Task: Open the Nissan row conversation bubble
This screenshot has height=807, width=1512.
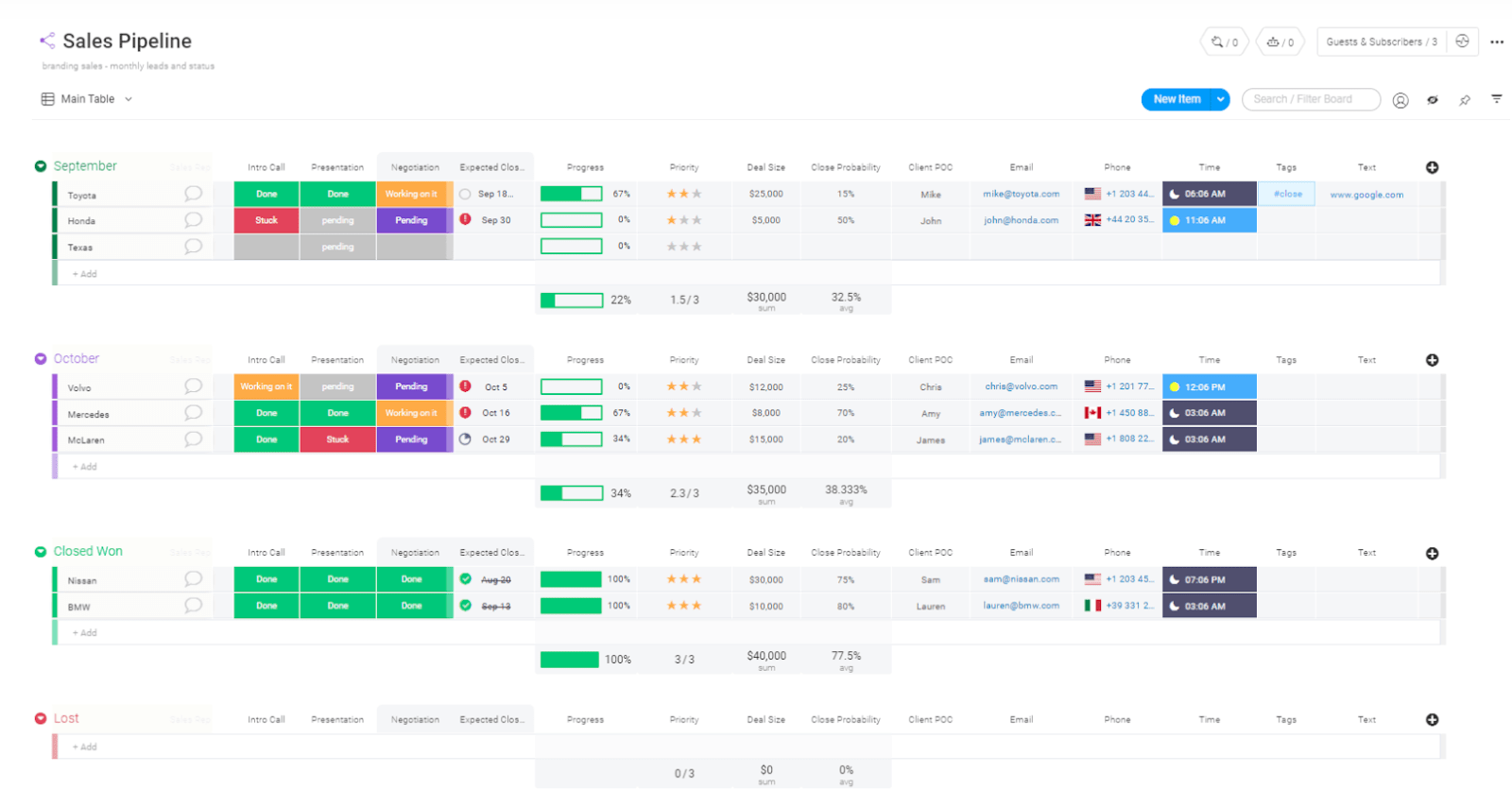Action: tap(193, 579)
